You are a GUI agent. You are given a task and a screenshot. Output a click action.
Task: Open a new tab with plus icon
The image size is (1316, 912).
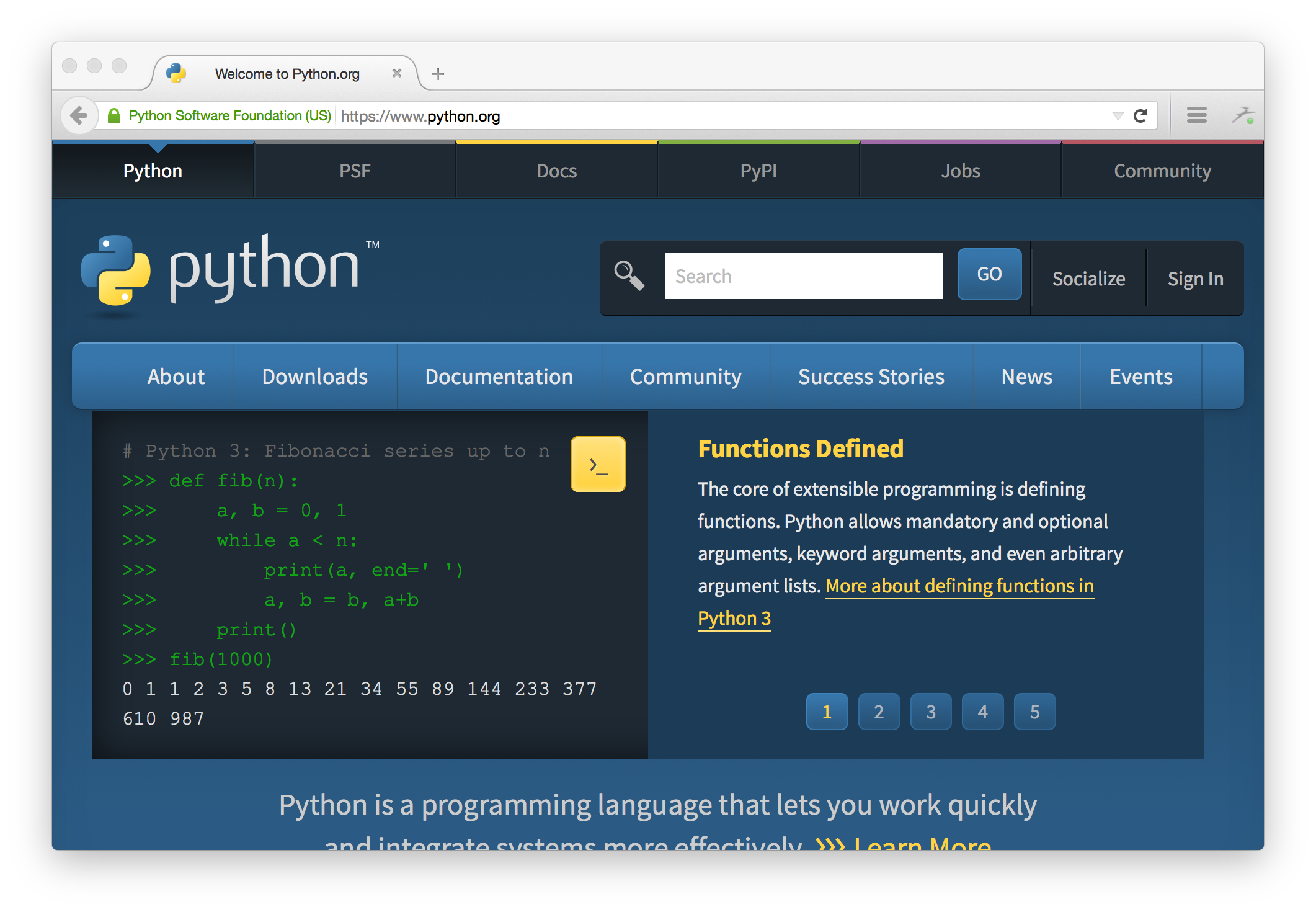pyautogui.click(x=438, y=74)
